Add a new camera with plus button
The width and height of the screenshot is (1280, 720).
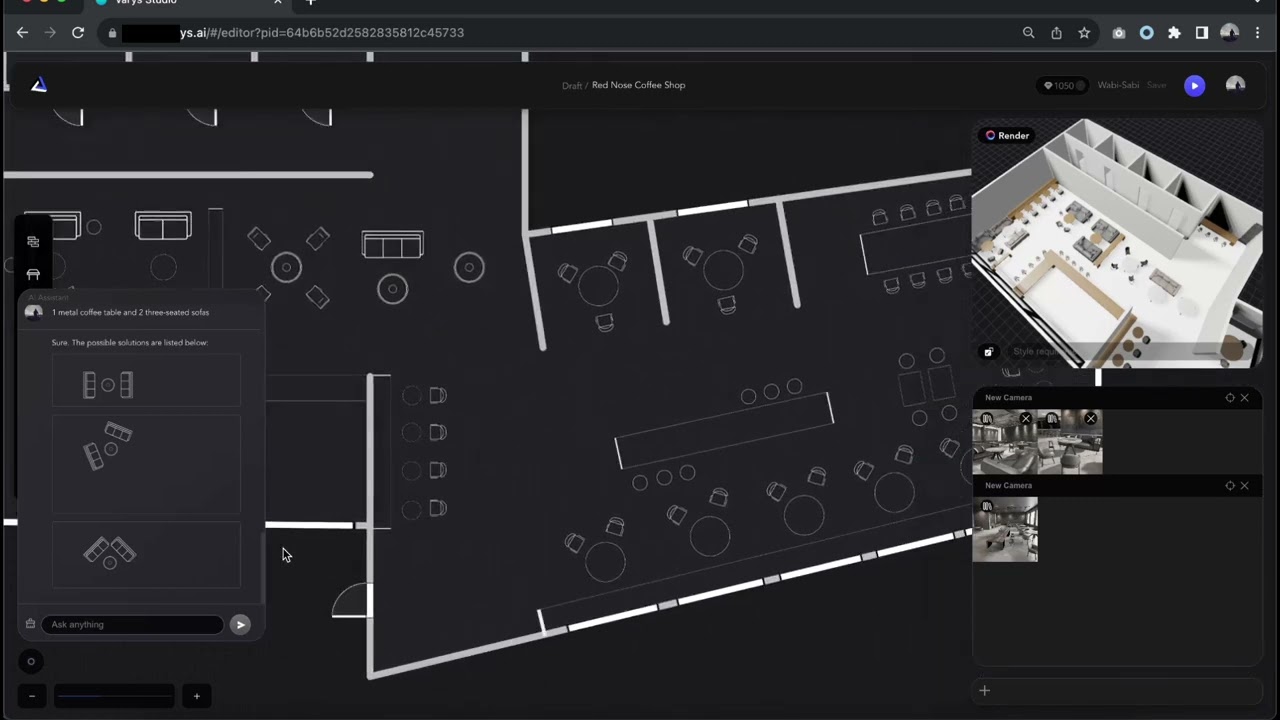point(984,691)
